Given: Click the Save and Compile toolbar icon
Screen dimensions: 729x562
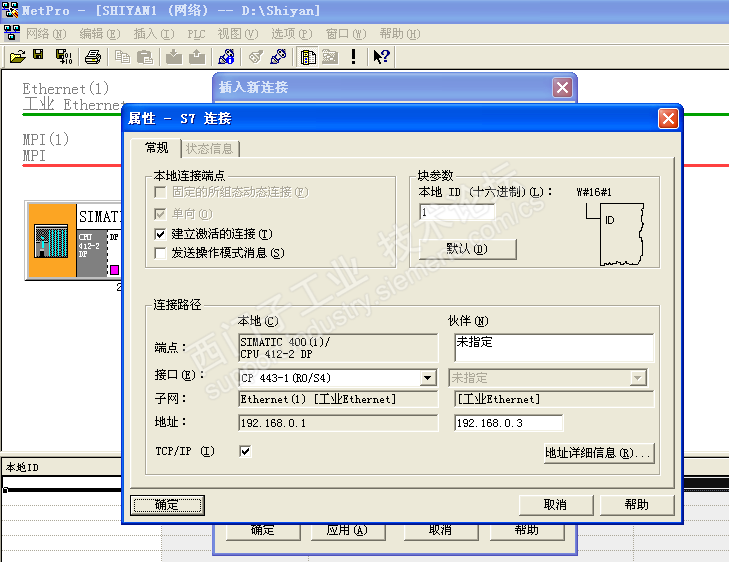Looking at the screenshot, I should pos(63,57).
